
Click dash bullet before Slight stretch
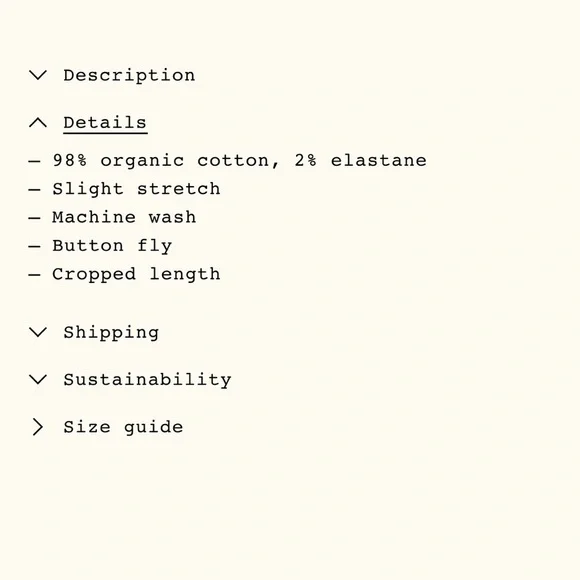pos(34,190)
